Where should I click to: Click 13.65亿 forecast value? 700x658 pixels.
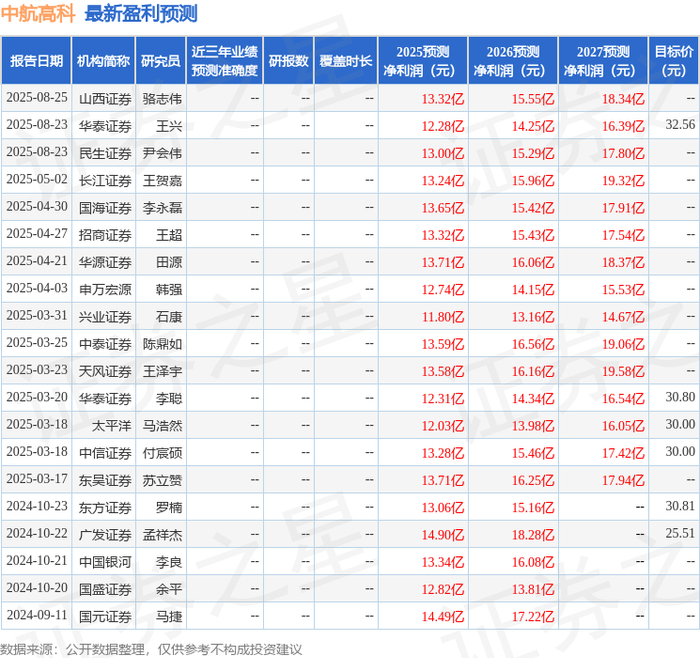(443, 208)
